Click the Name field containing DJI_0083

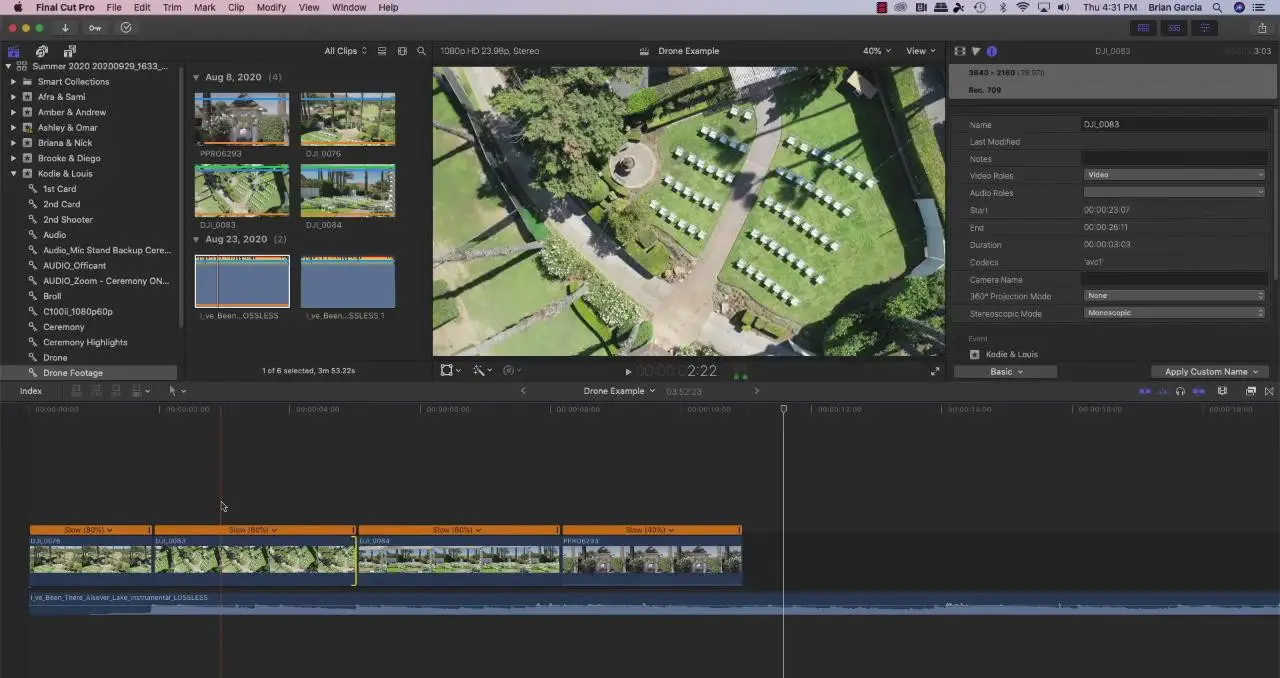[x=1175, y=125]
